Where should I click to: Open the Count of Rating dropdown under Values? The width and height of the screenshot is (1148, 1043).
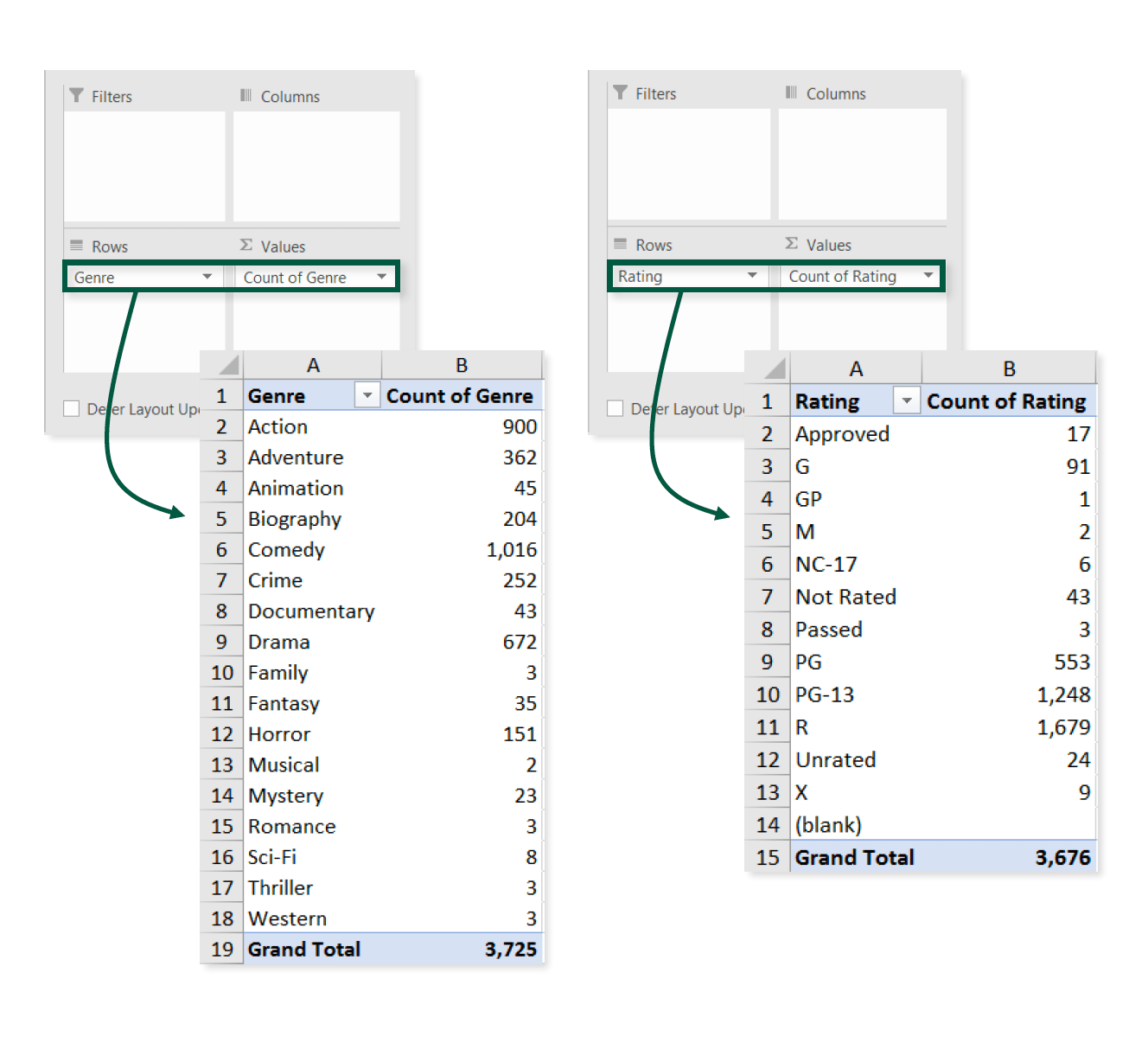point(928,276)
